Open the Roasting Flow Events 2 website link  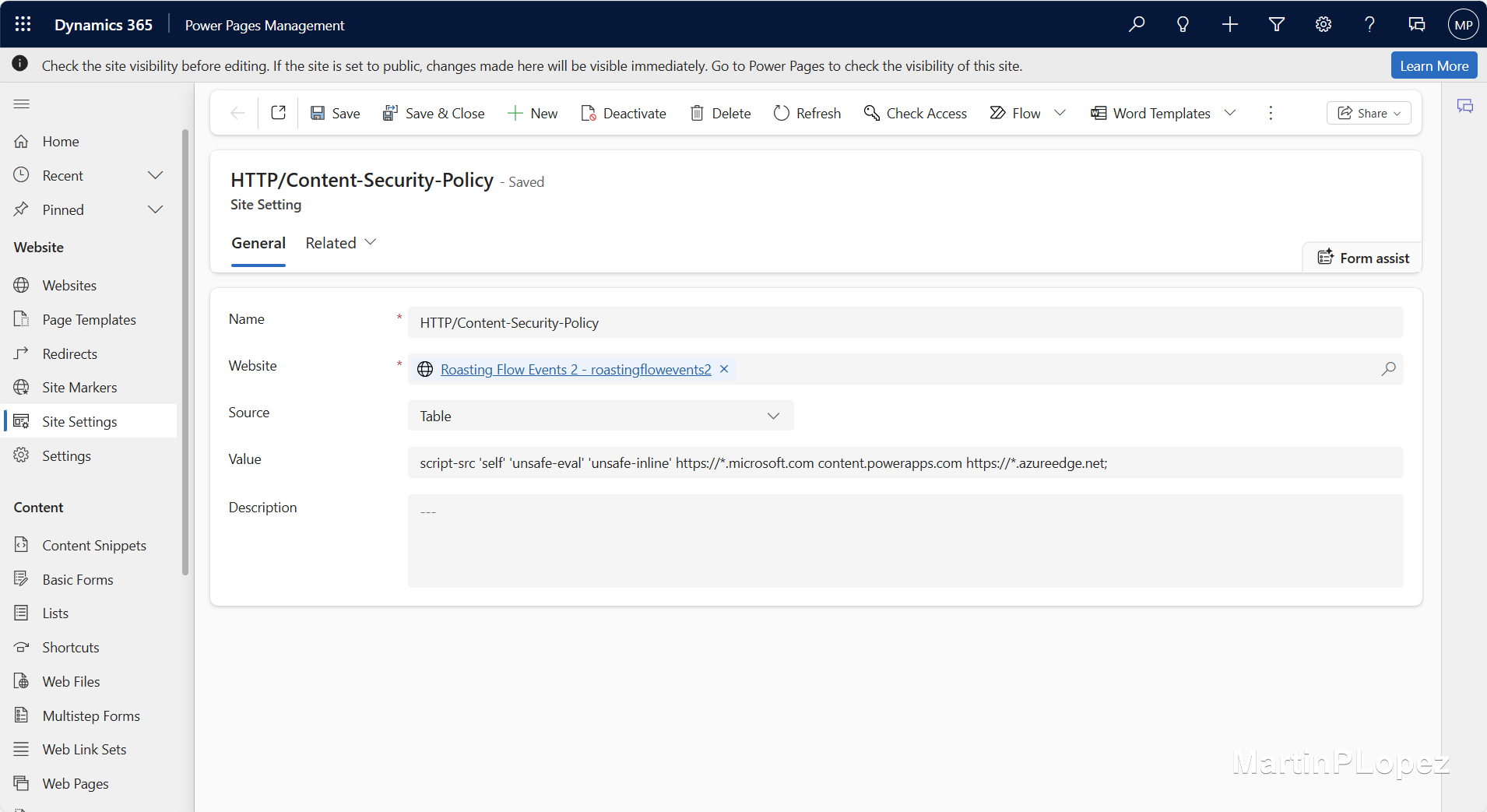click(x=575, y=369)
